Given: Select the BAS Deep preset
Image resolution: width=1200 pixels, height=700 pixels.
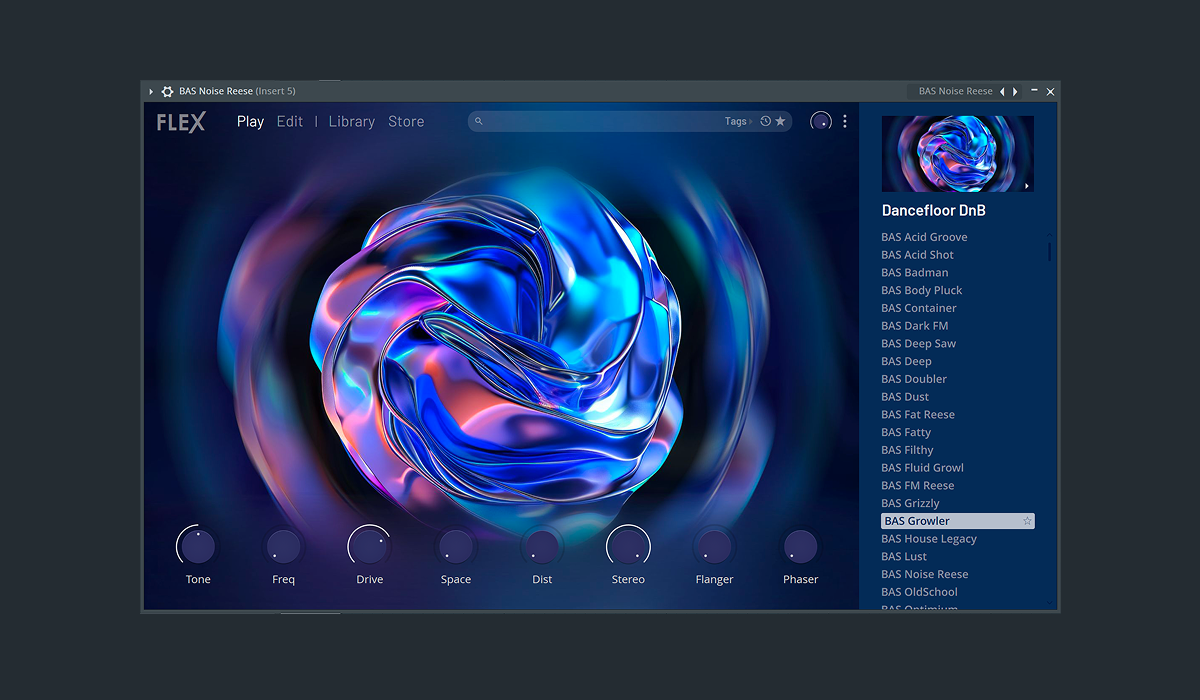Looking at the screenshot, I should click(907, 362).
